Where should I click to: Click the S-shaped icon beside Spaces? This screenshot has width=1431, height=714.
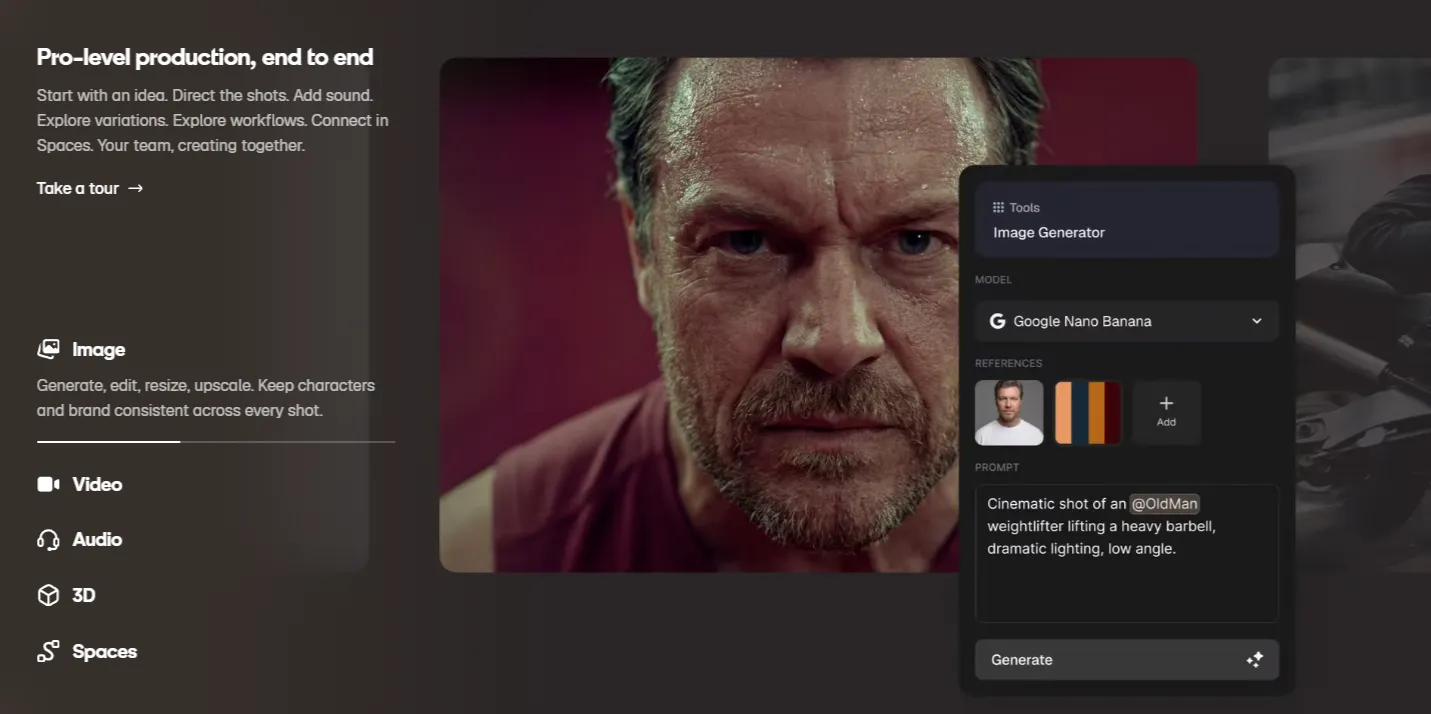click(x=48, y=651)
